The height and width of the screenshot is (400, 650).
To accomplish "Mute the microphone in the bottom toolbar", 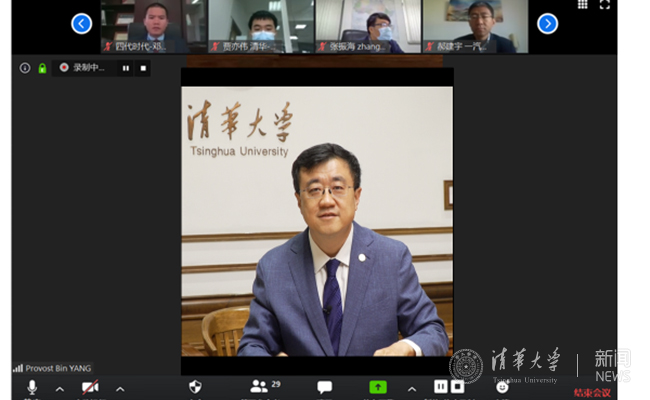I will [x=32, y=387].
